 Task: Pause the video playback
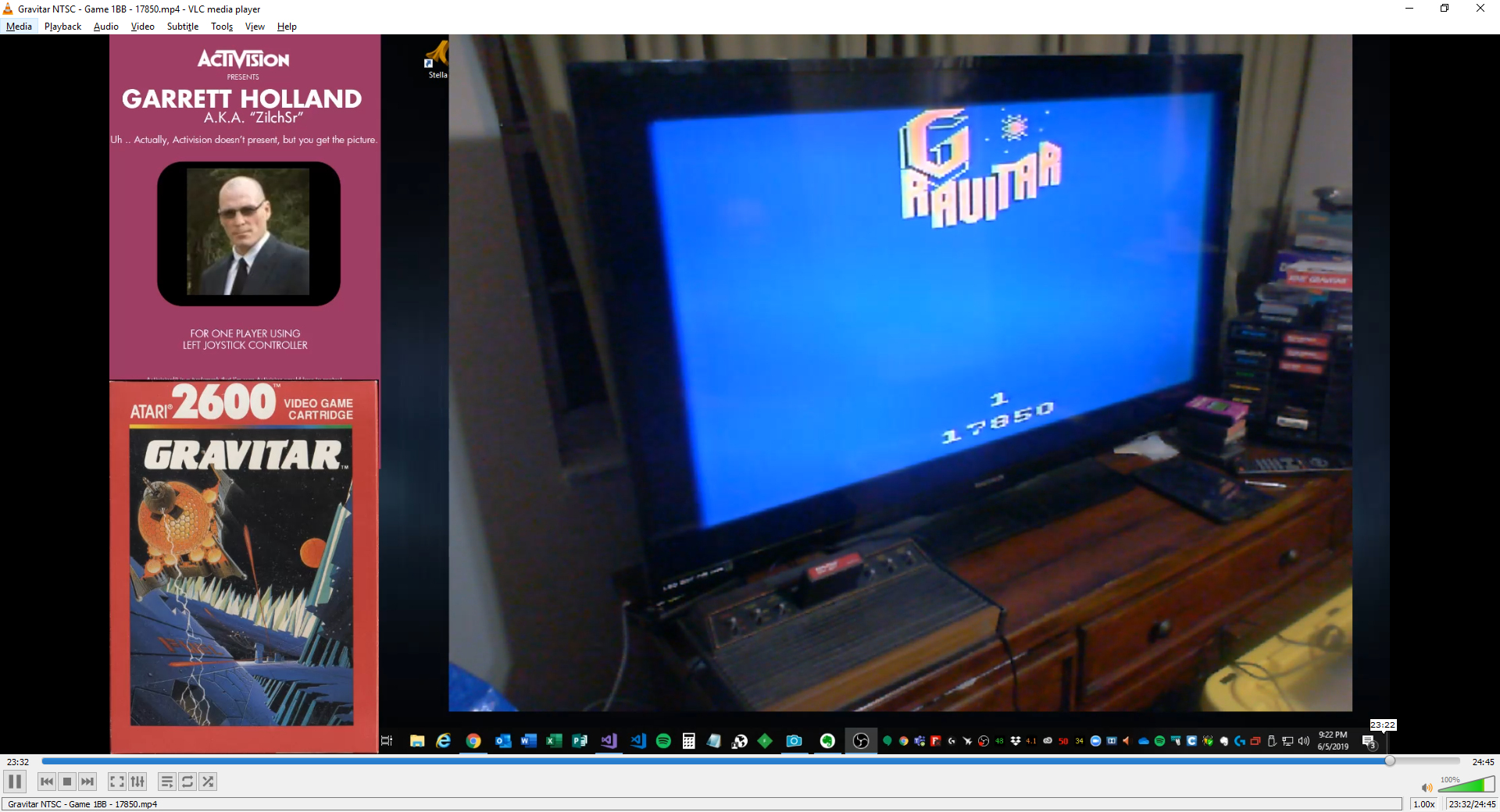click(x=15, y=782)
